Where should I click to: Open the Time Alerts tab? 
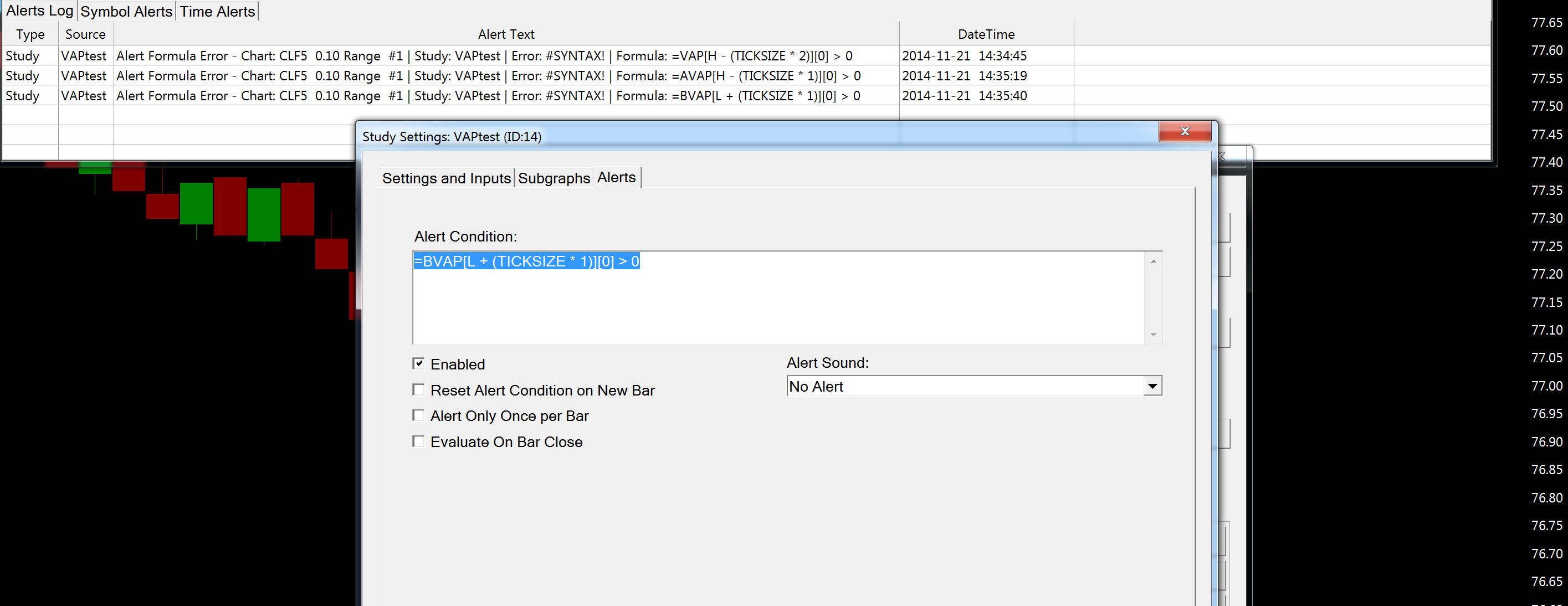[x=217, y=12]
